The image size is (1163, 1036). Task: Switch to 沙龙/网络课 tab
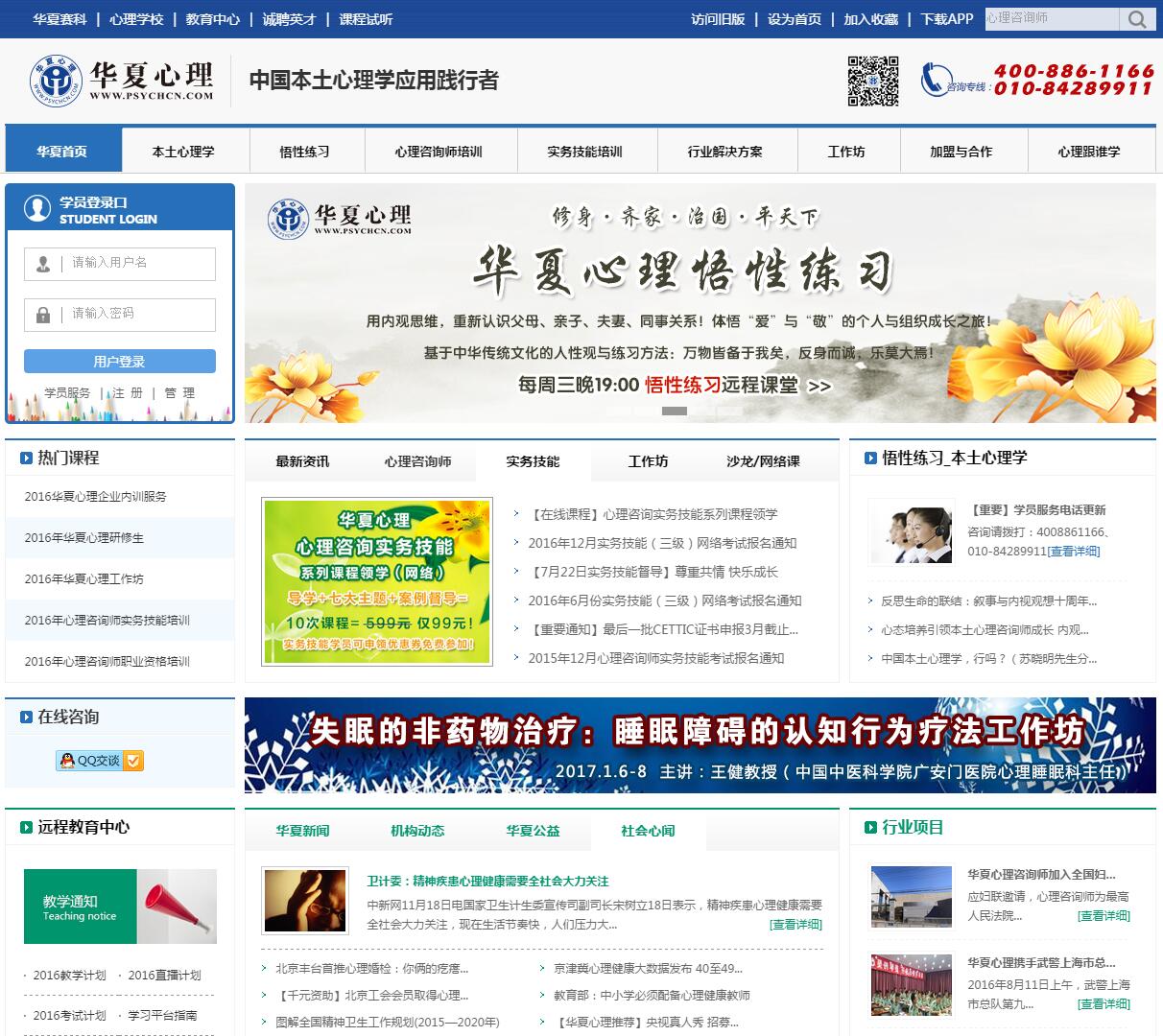pyautogui.click(x=763, y=461)
